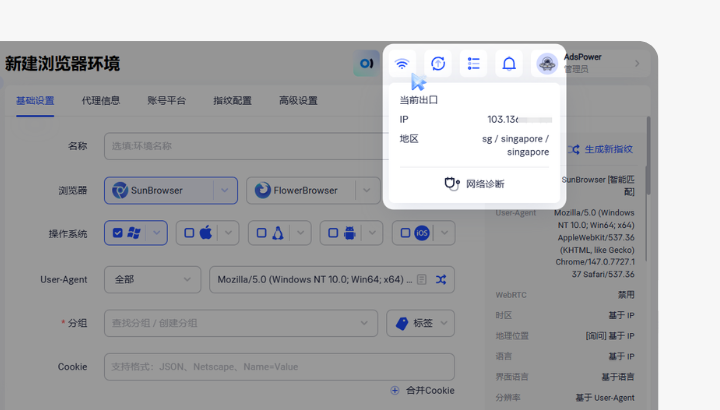Screen dimensions: 720x410
Task: Open the 标签 tag dropdown
Action: [x=421, y=323]
